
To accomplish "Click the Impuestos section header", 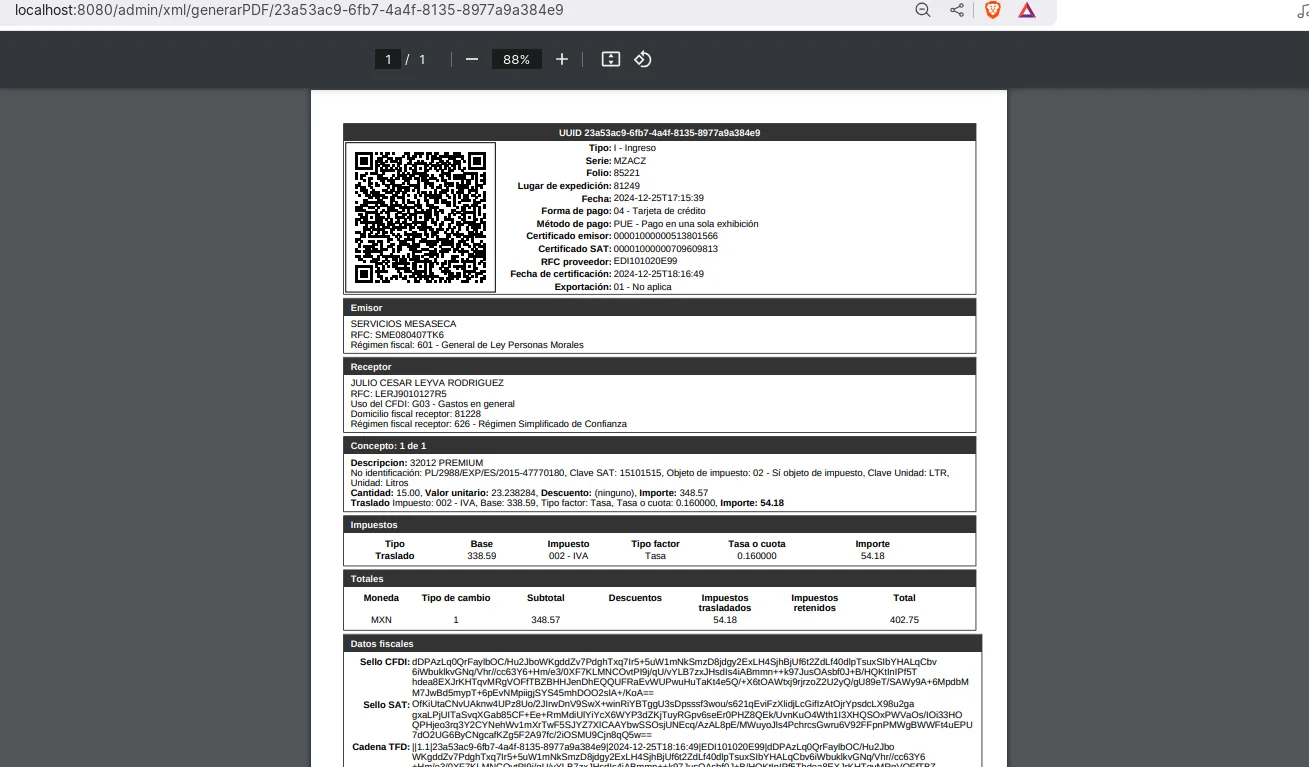I will (x=659, y=524).
